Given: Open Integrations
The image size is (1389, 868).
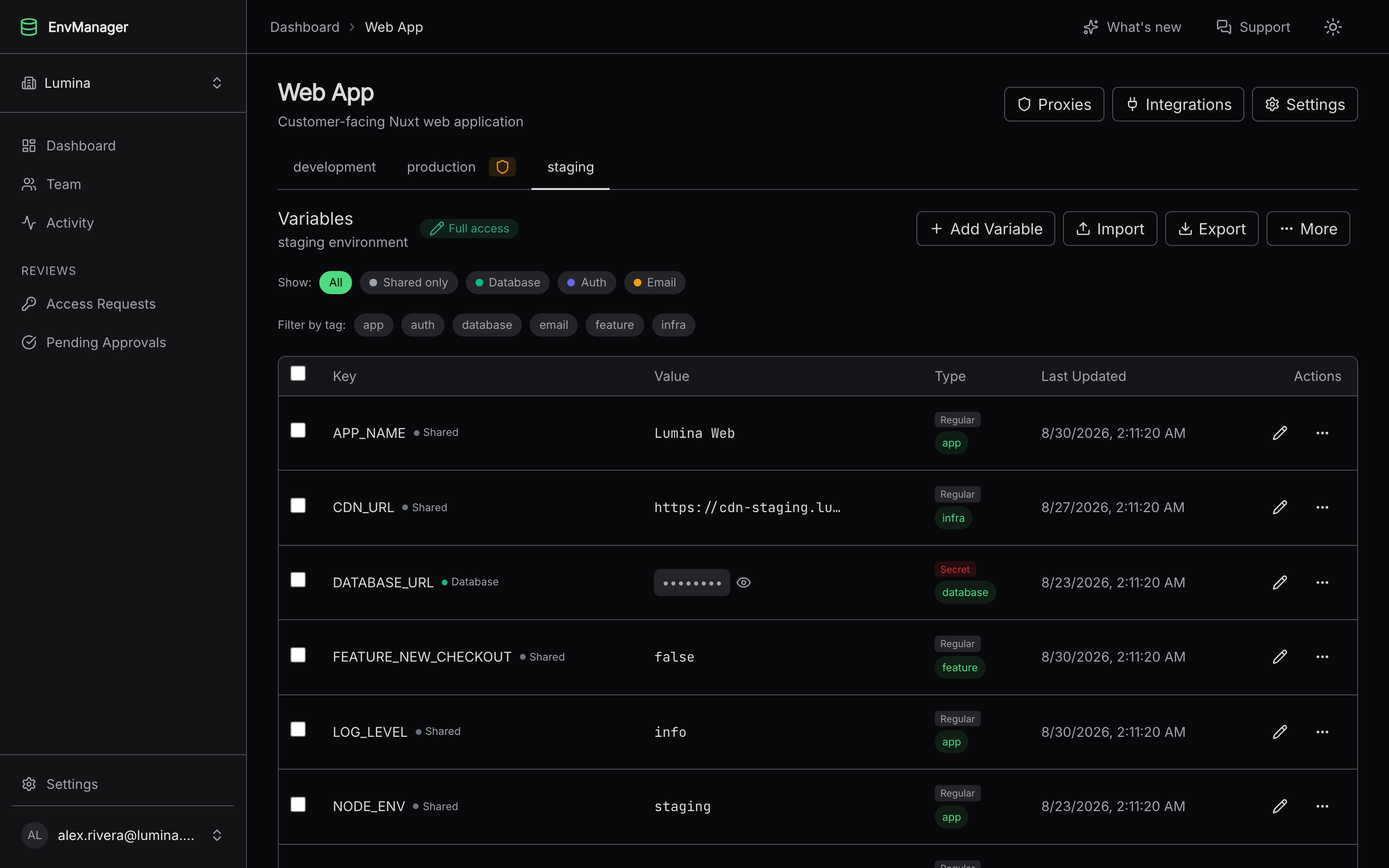Looking at the screenshot, I should (1178, 104).
